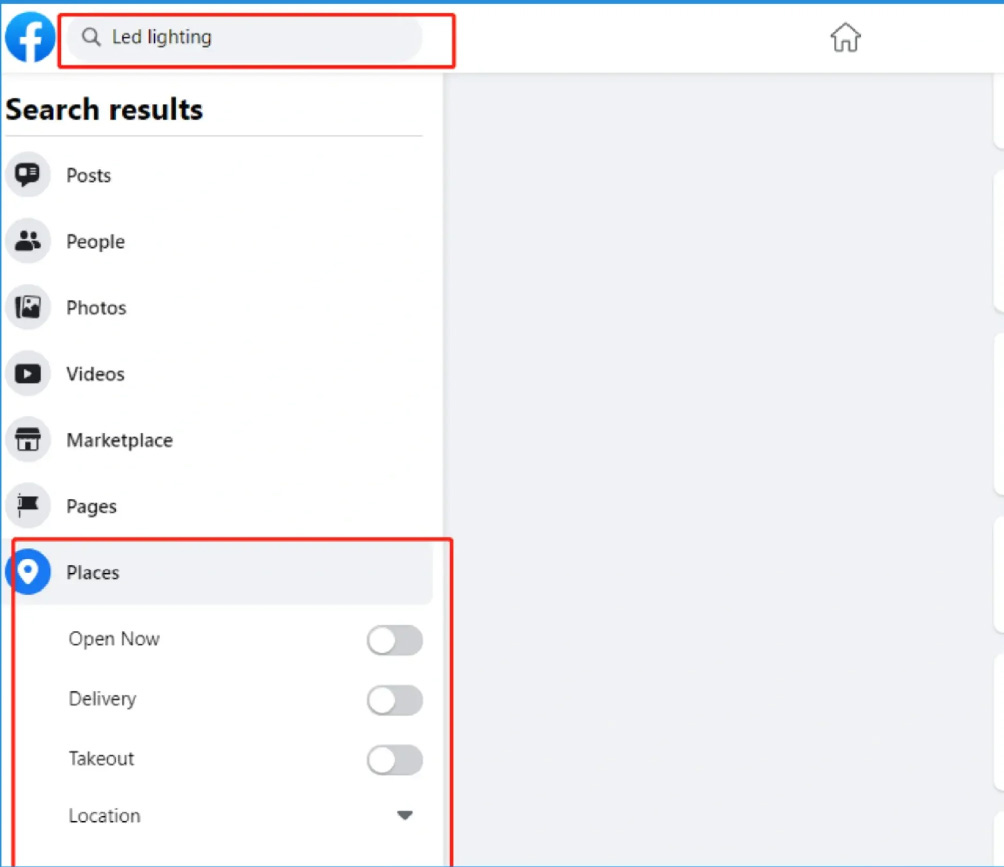Switch on the Takeout toggle
The width and height of the screenshot is (1004, 867).
coord(394,760)
